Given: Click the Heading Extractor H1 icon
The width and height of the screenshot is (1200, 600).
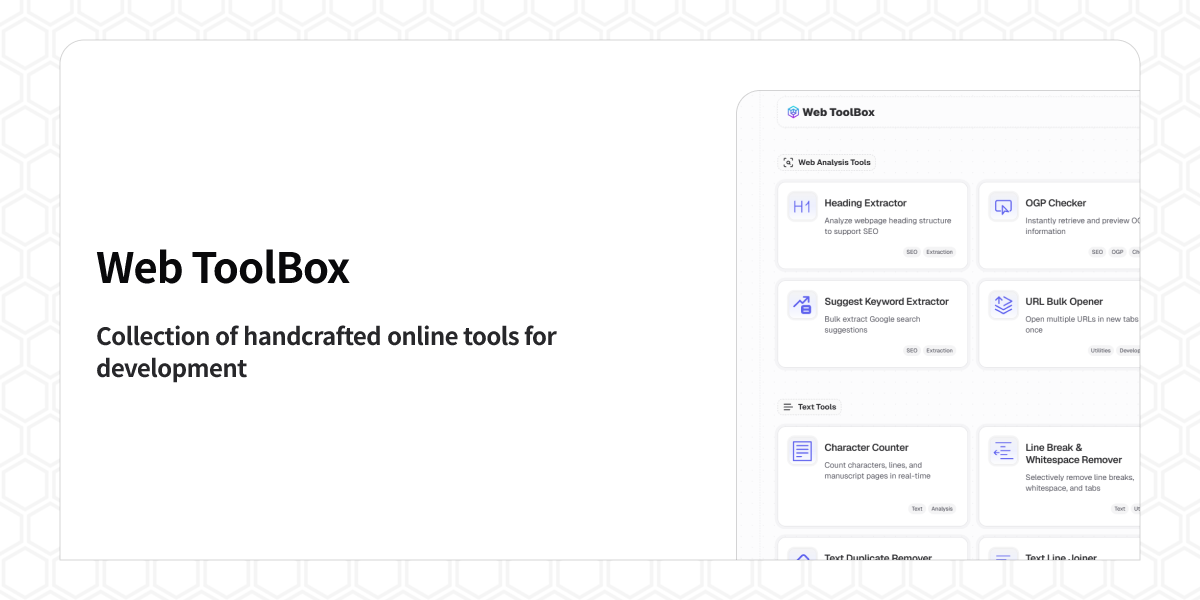Looking at the screenshot, I should pyautogui.click(x=801, y=206).
